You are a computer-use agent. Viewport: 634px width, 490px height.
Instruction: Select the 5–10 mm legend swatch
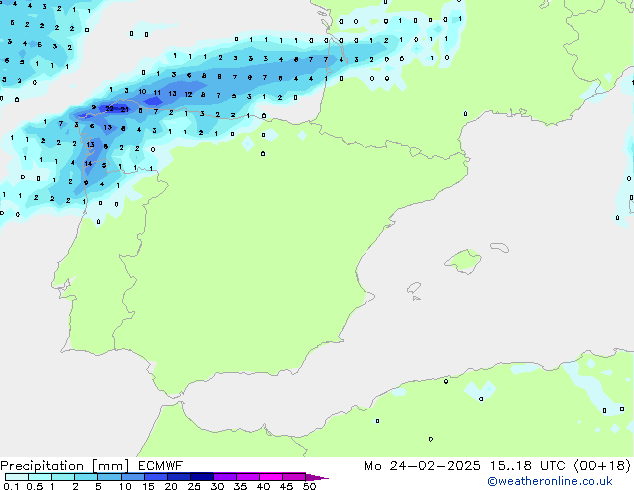click(109, 477)
